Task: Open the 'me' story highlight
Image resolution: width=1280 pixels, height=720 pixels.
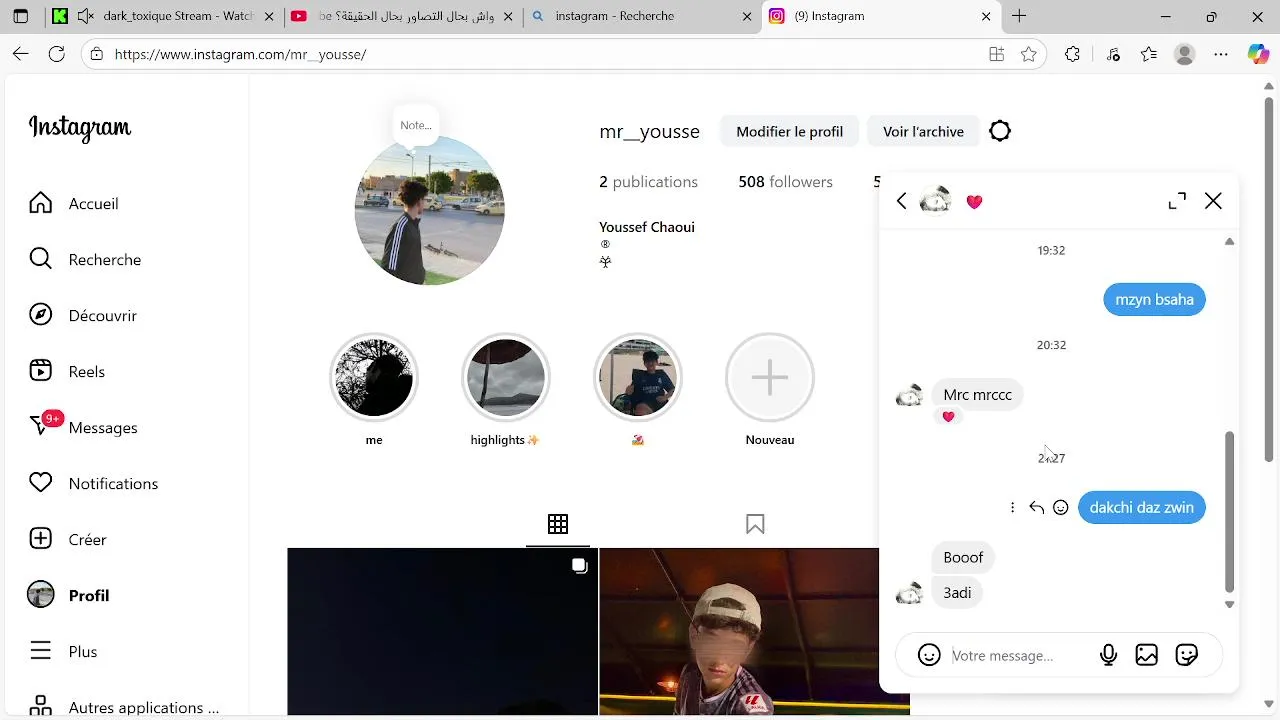Action: [374, 378]
